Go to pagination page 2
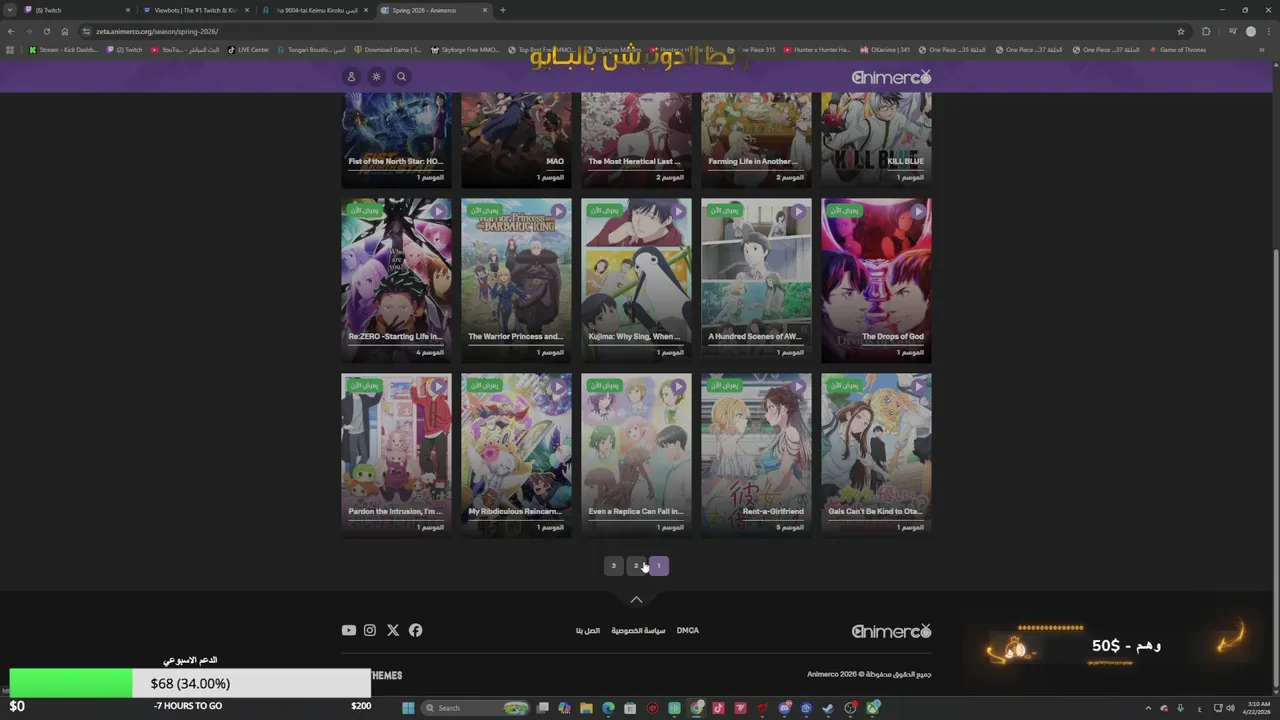The height and width of the screenshot is (720, 1280). pos(636,566)
